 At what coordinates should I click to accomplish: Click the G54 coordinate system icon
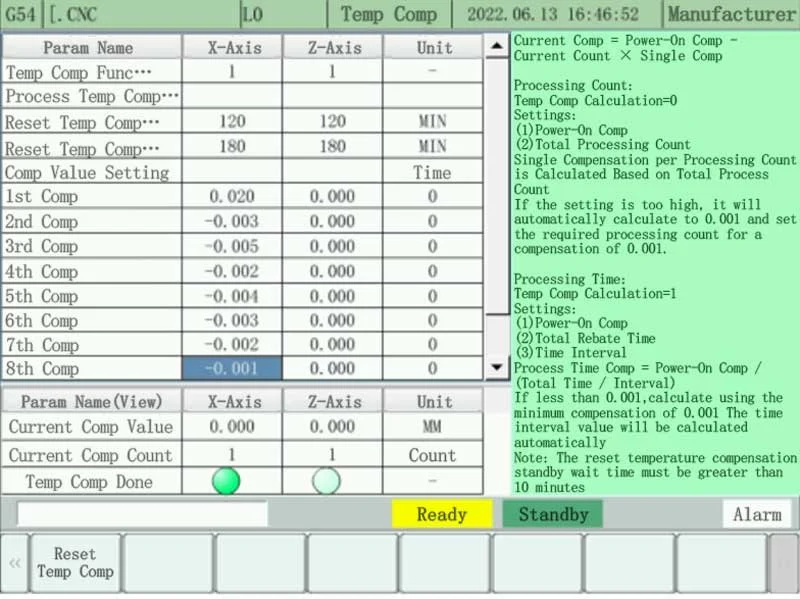(x=20, y=14)
